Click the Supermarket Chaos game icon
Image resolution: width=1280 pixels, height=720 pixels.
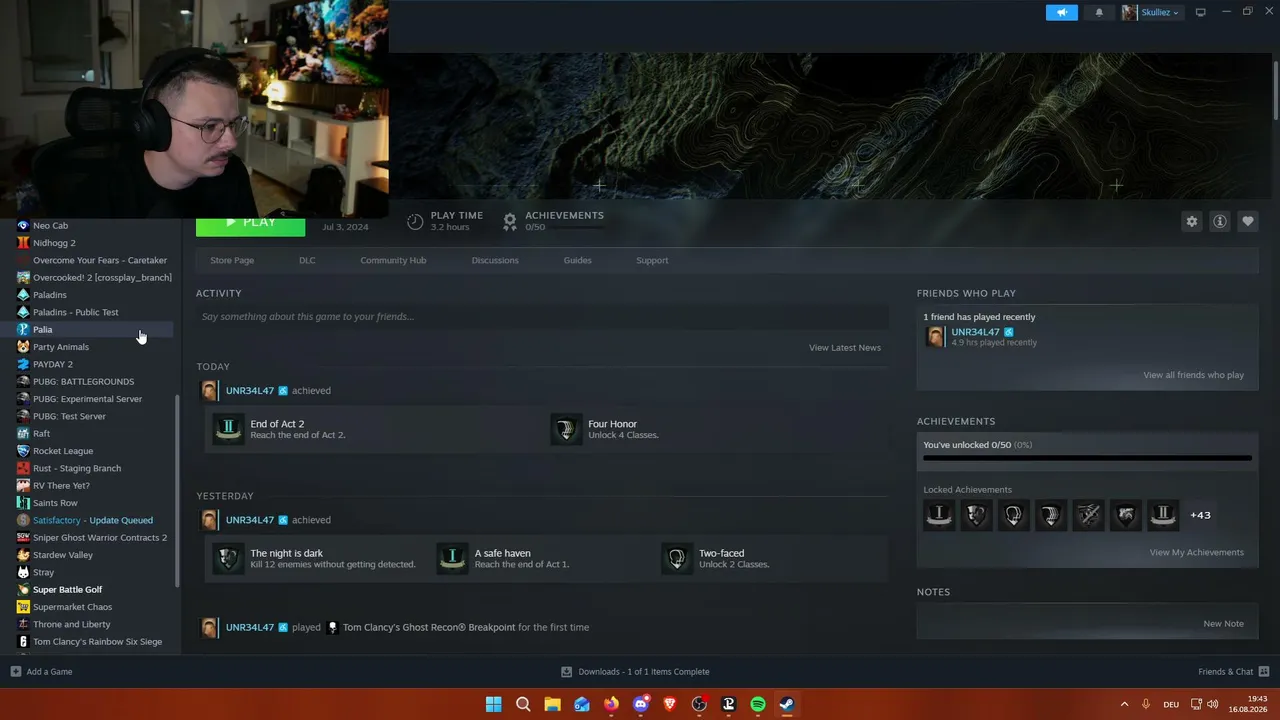click(23, 607)
